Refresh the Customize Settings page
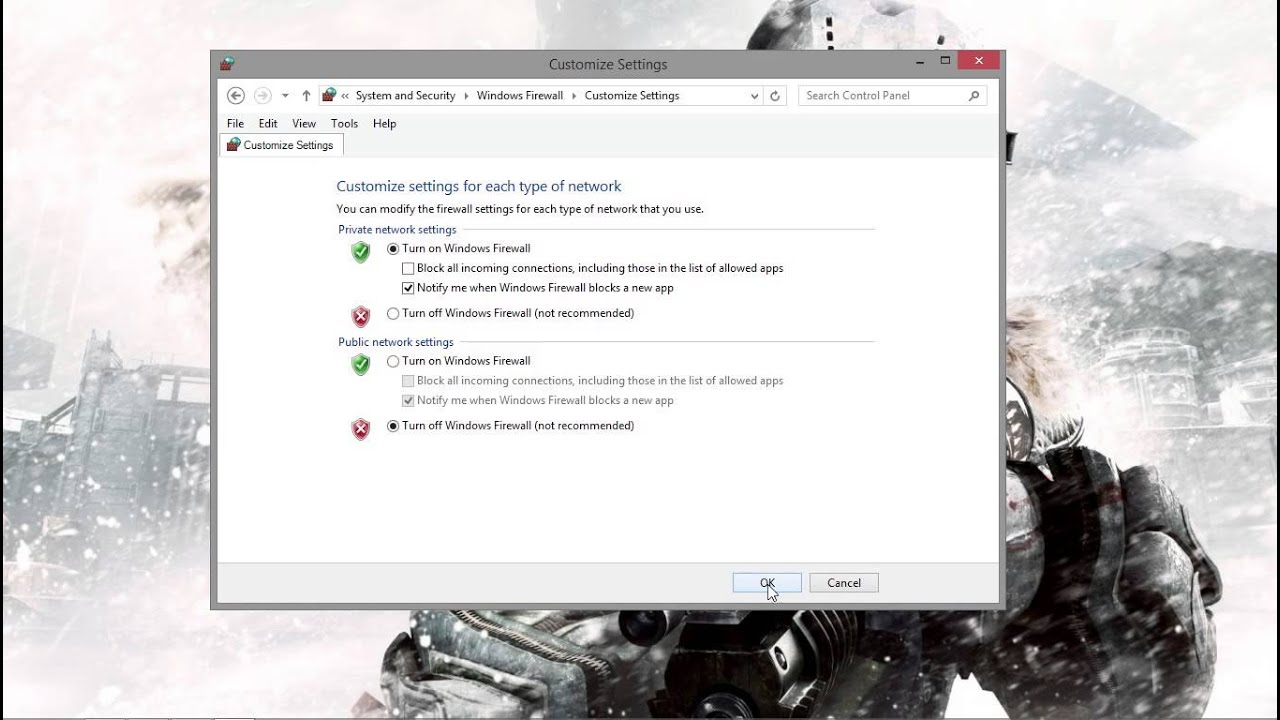Viewport: 1280px width, 720px height. coord(774,96)
